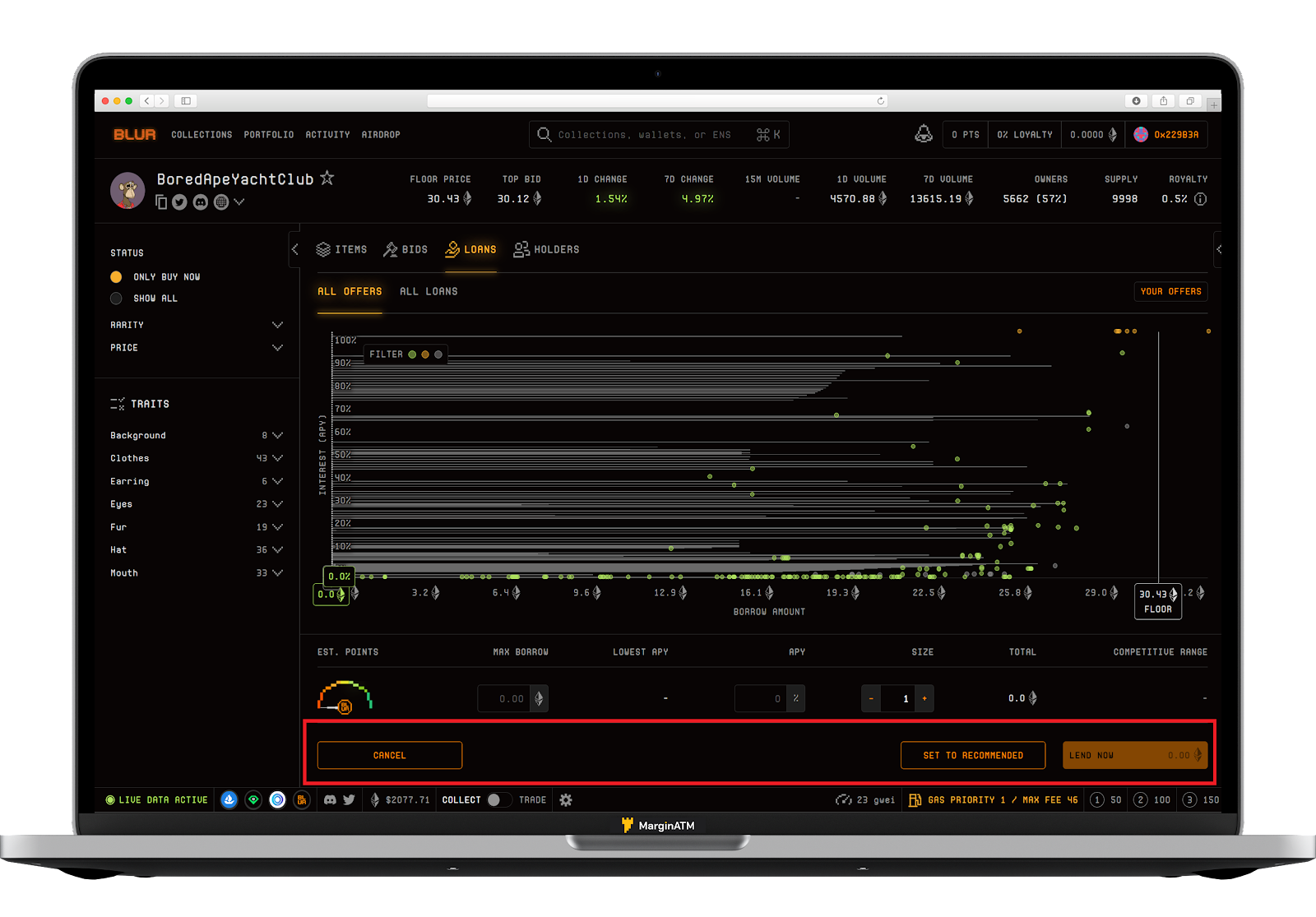This screenshot has width=1316, height=917.
Task: Open the wallet 0x229B3A account menu
Action: (x=1166, y=135)
